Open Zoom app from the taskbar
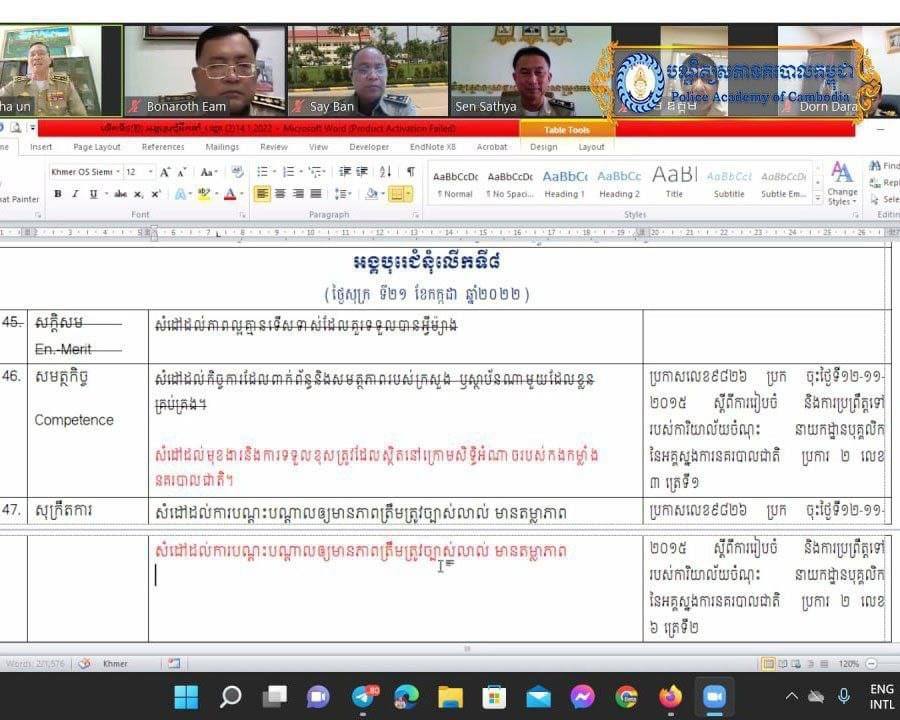 point(714,696)
